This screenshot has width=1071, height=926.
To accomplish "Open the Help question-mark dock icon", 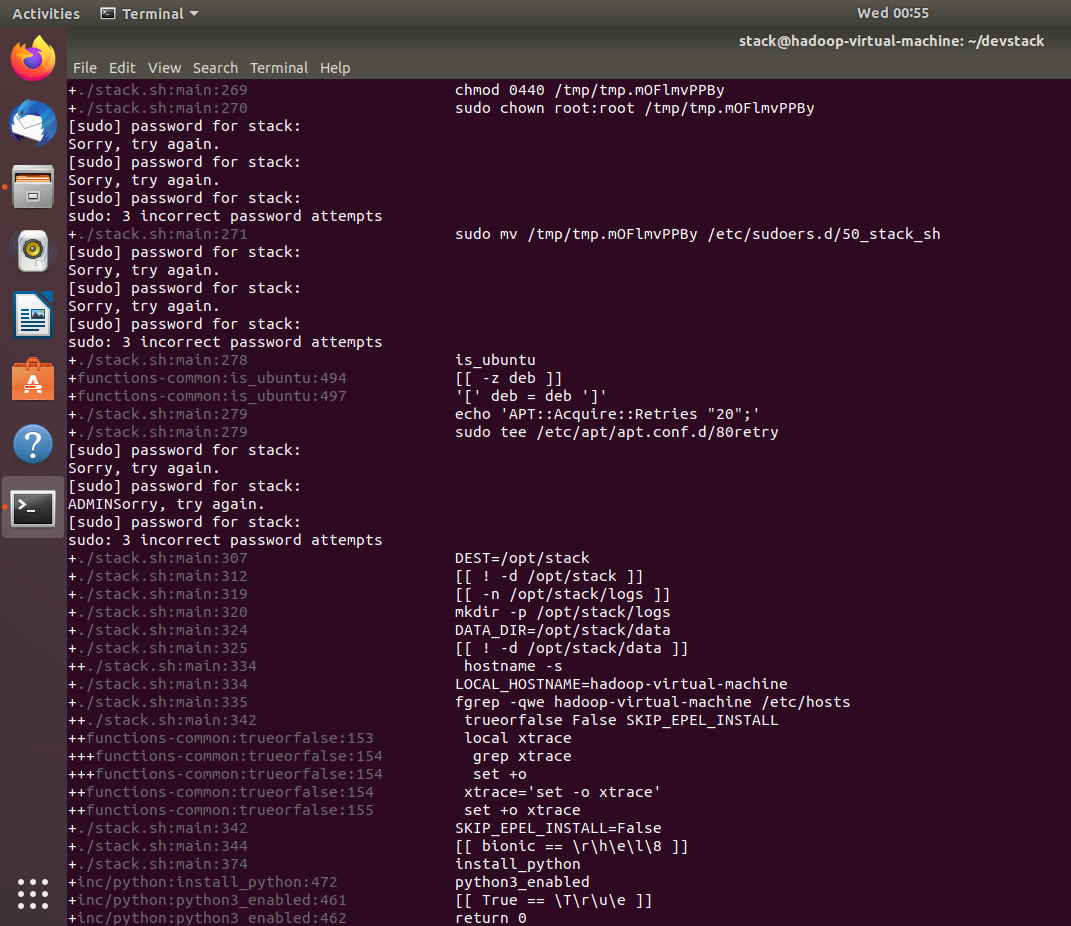I will pyautogui.click(x=33, y=444).
